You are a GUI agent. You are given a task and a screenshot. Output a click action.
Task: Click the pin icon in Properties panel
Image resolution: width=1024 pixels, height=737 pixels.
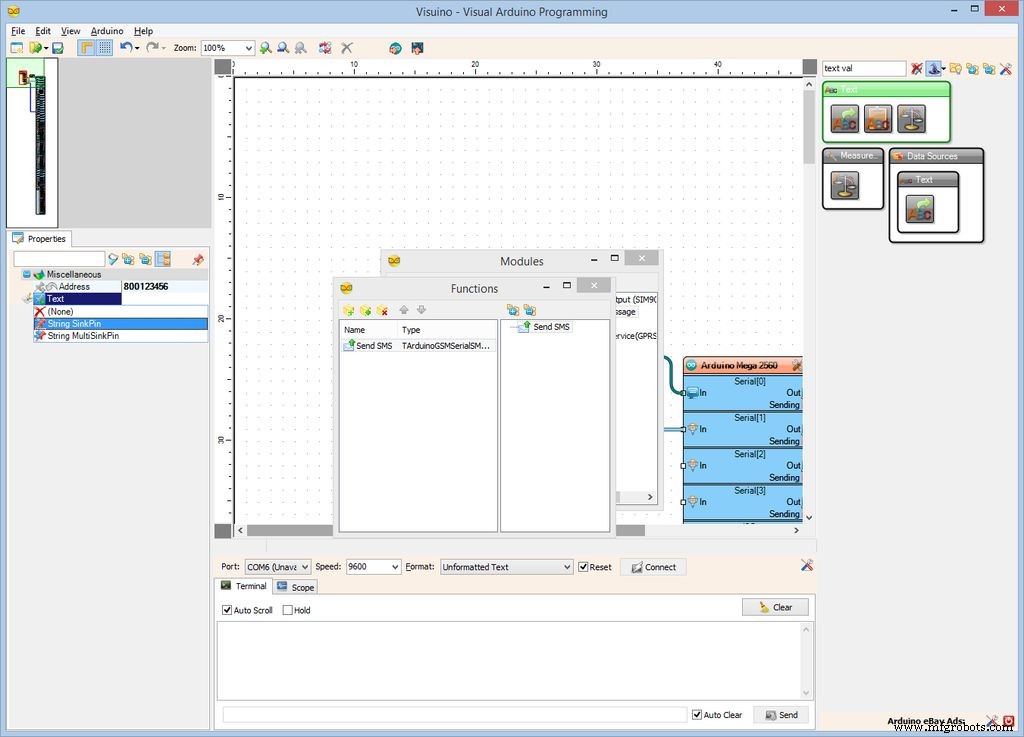pos(197,260)
